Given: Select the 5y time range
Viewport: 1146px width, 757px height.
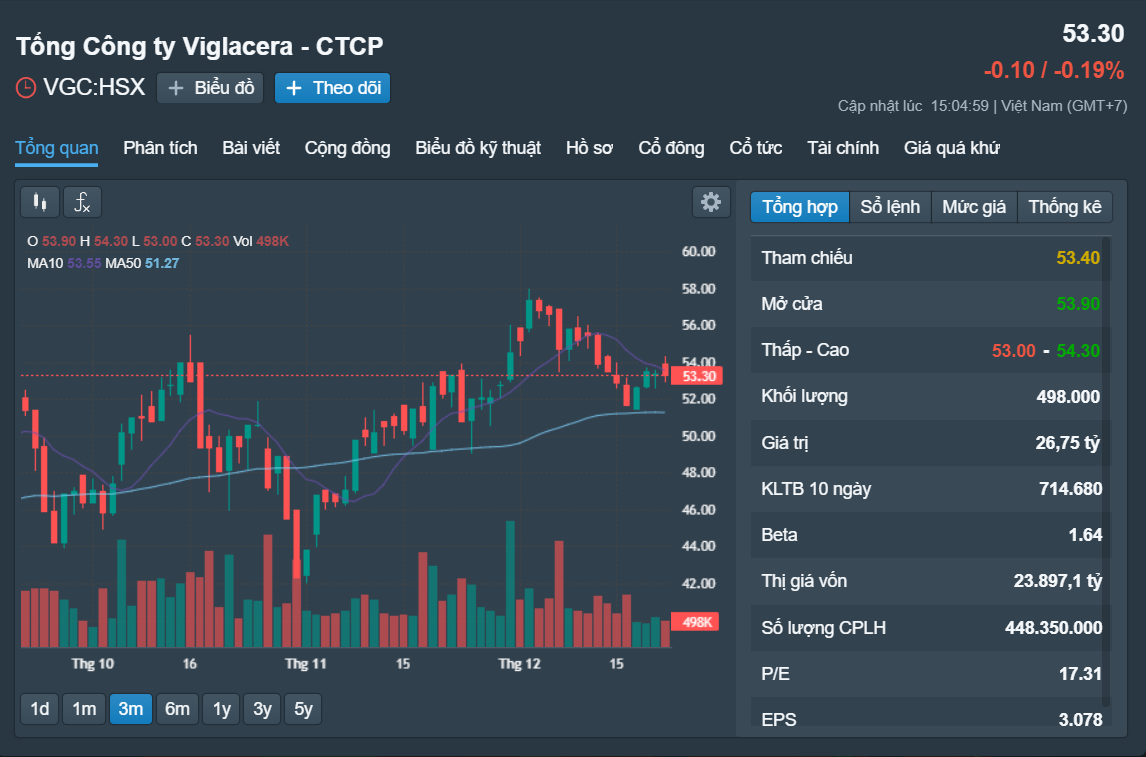Looking at the screenshot, I should pyautogui.click(x=303, y=709).
